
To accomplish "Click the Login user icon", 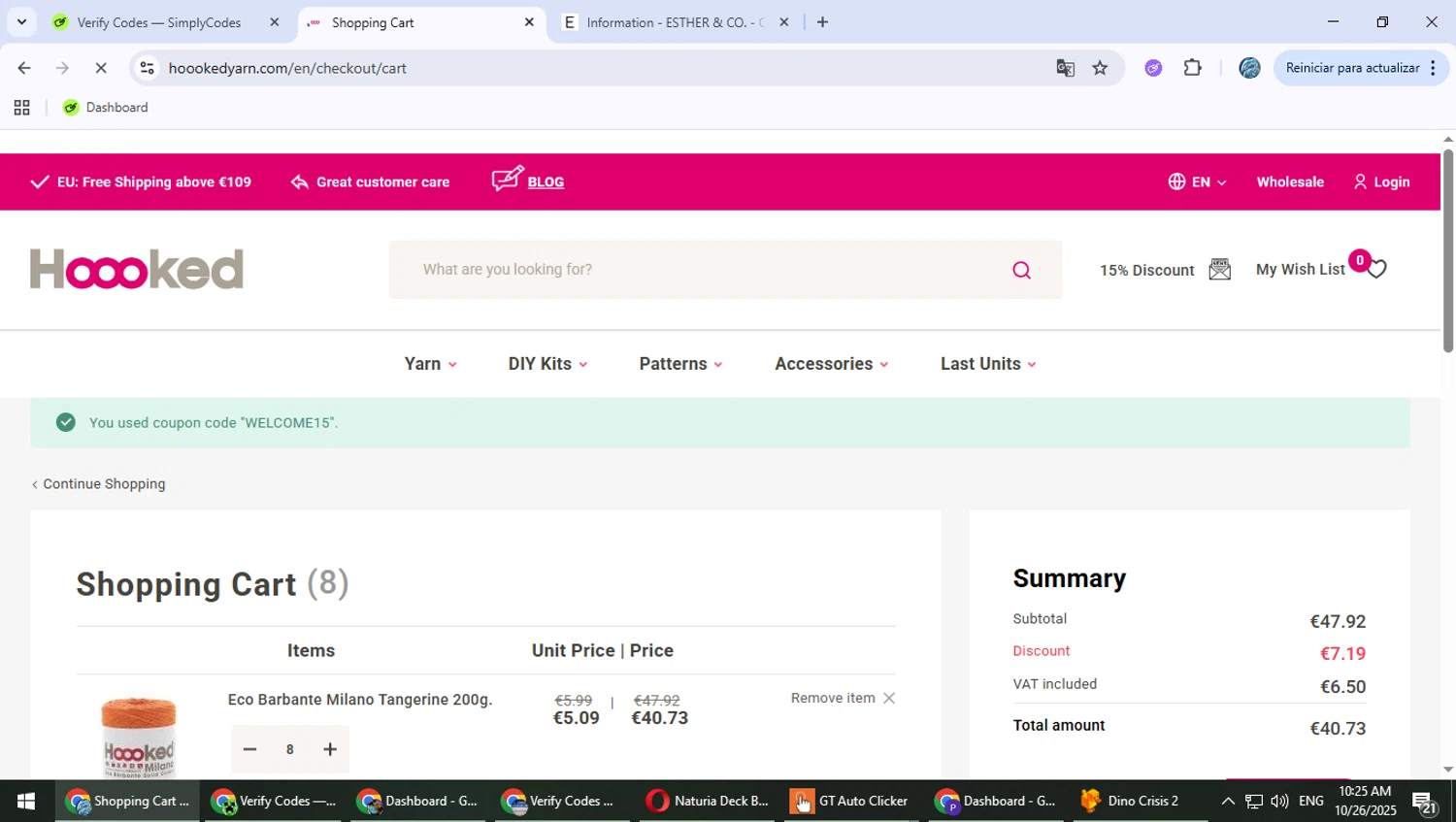I will [1360, 181].
